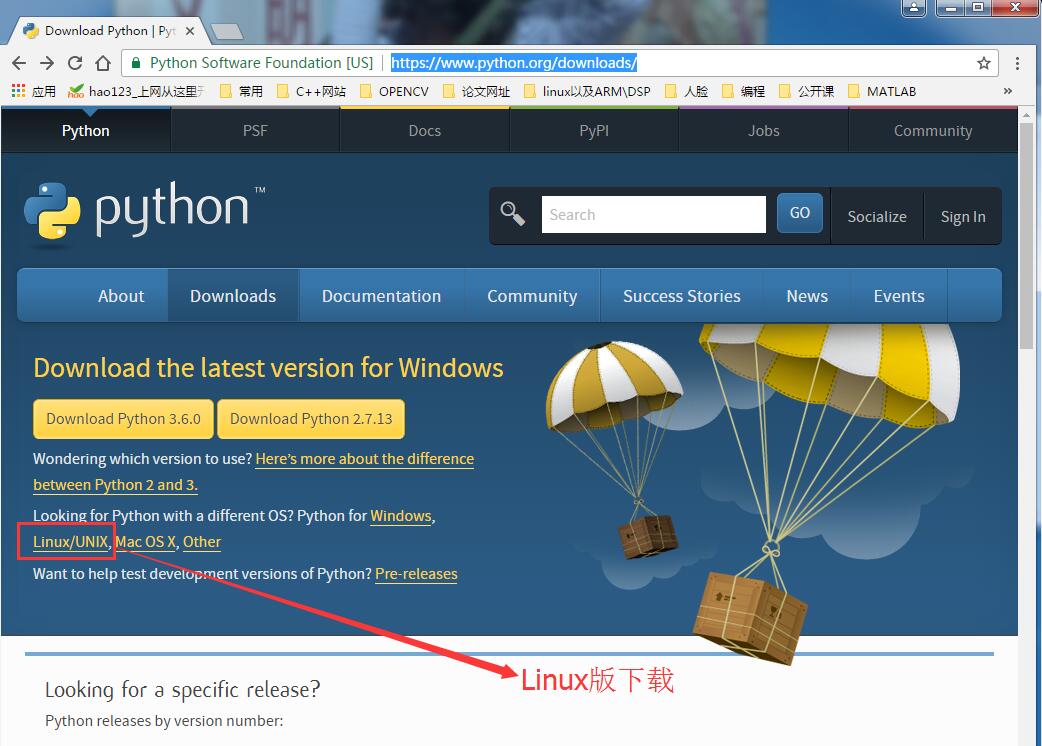Open the News navigation menu
This screenshot has height=746, width=1042.
(807, 296)
